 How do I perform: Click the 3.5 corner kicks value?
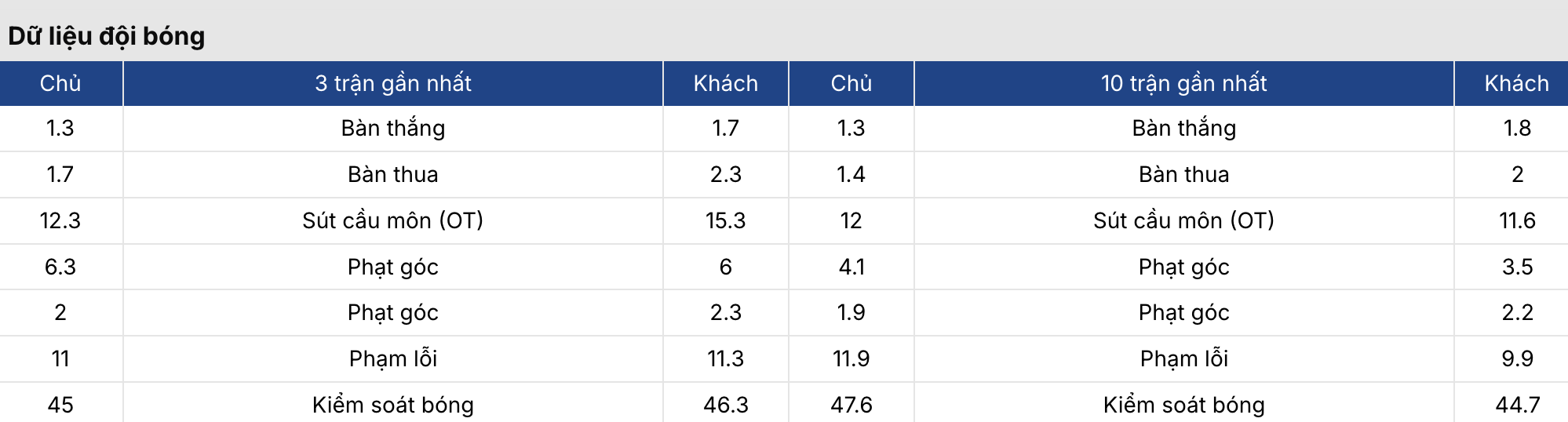1516,267
